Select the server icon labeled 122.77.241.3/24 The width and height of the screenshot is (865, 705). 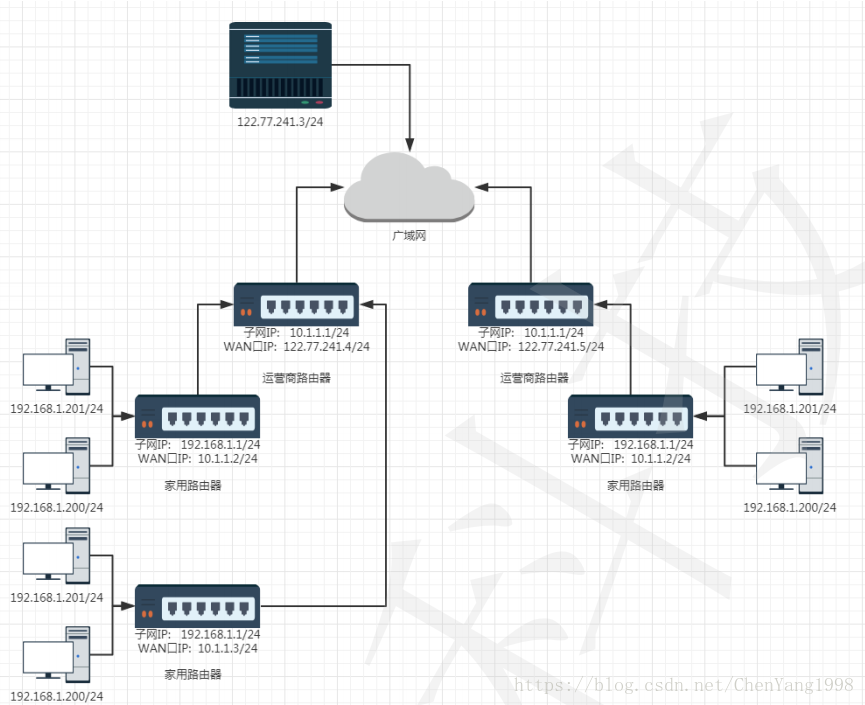click(280, 65)
